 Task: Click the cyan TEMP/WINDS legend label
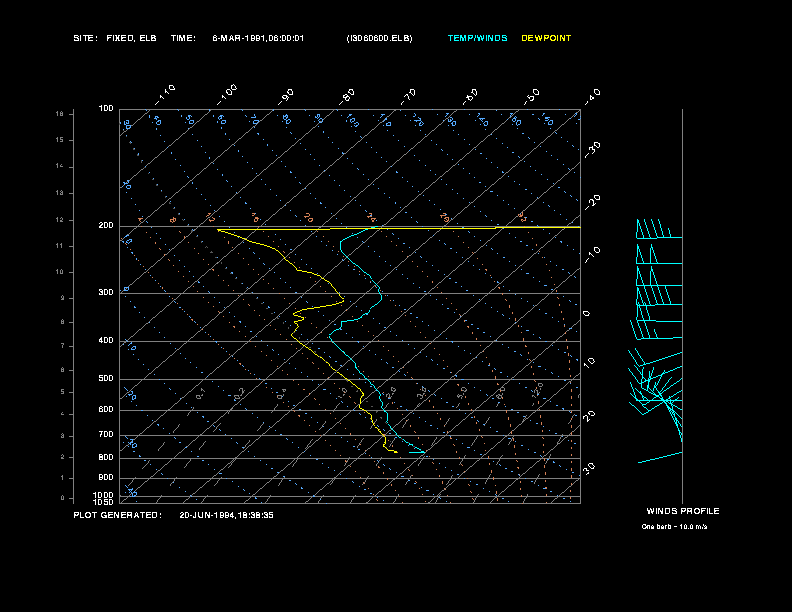coord(477,38)
